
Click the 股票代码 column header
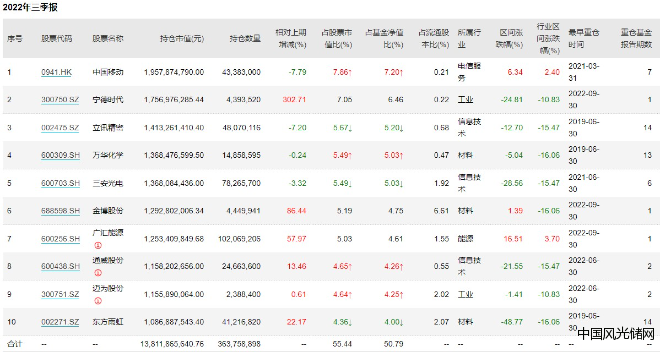pyautogui.click(x=57, y=39)
